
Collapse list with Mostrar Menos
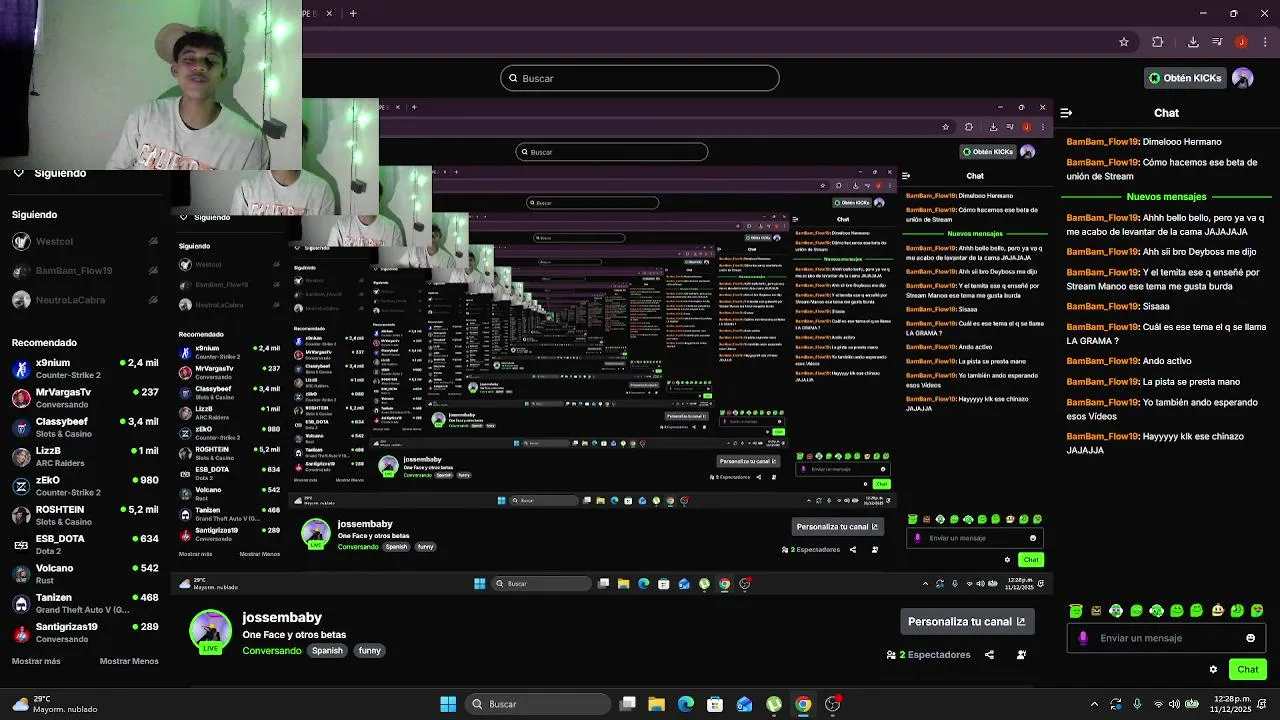[x=129, y=661]
